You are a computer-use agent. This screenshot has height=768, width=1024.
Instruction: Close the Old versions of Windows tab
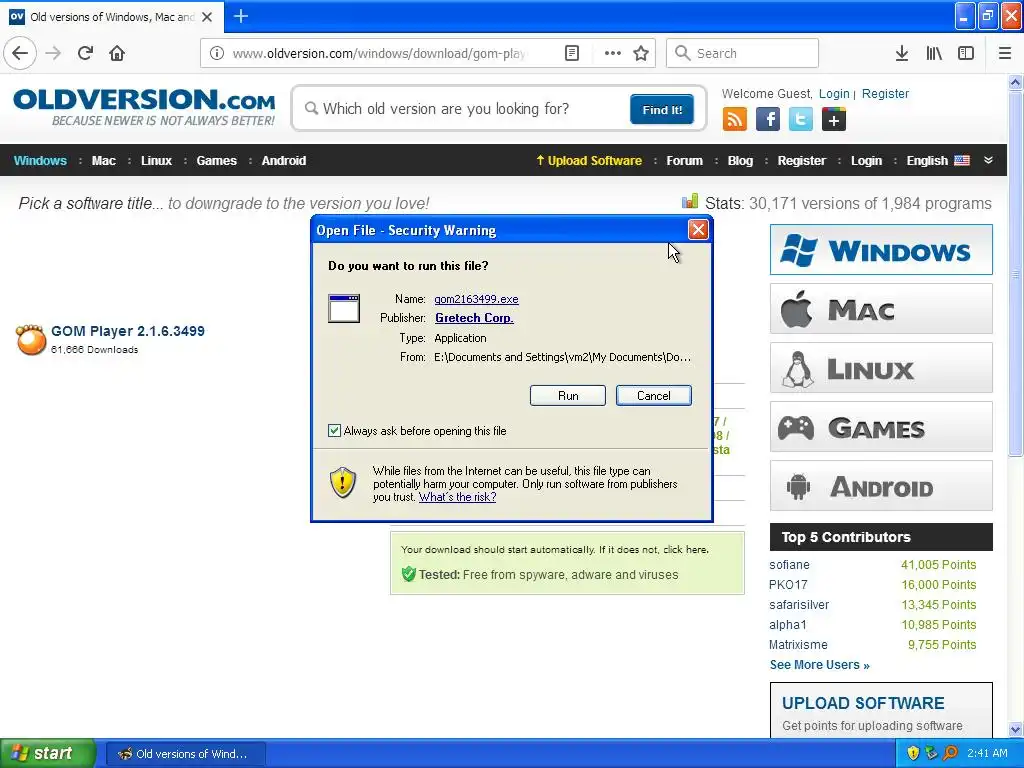tap(207, 17)
